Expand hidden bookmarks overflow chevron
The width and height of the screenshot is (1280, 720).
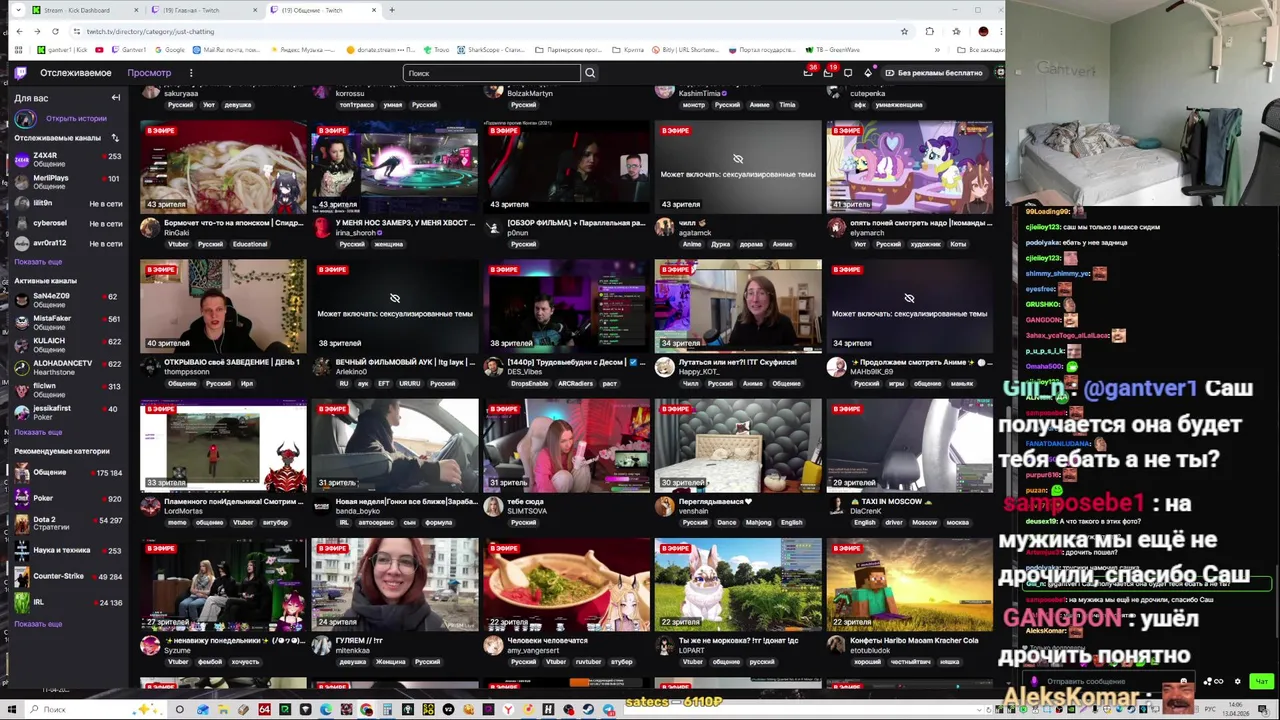(x=937, y=49)
